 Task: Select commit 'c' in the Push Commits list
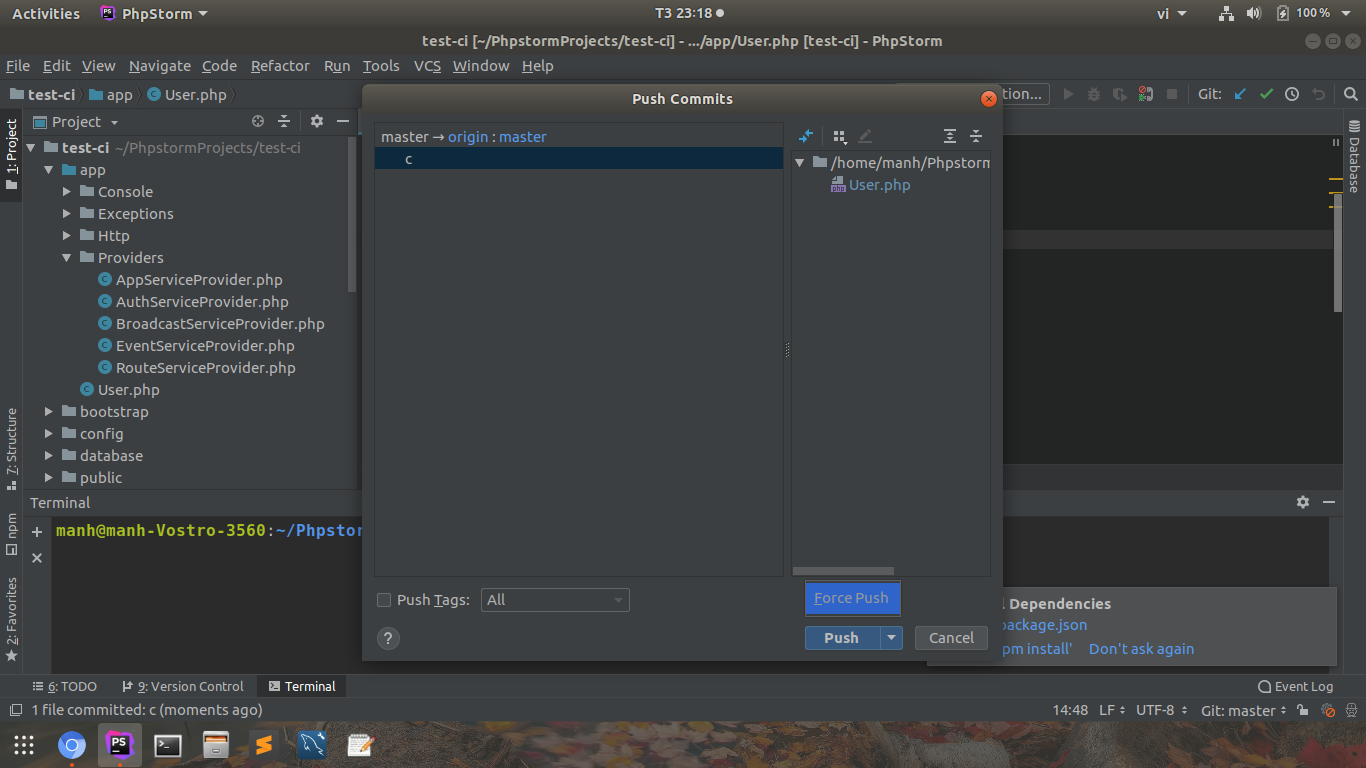pos(579,159)
